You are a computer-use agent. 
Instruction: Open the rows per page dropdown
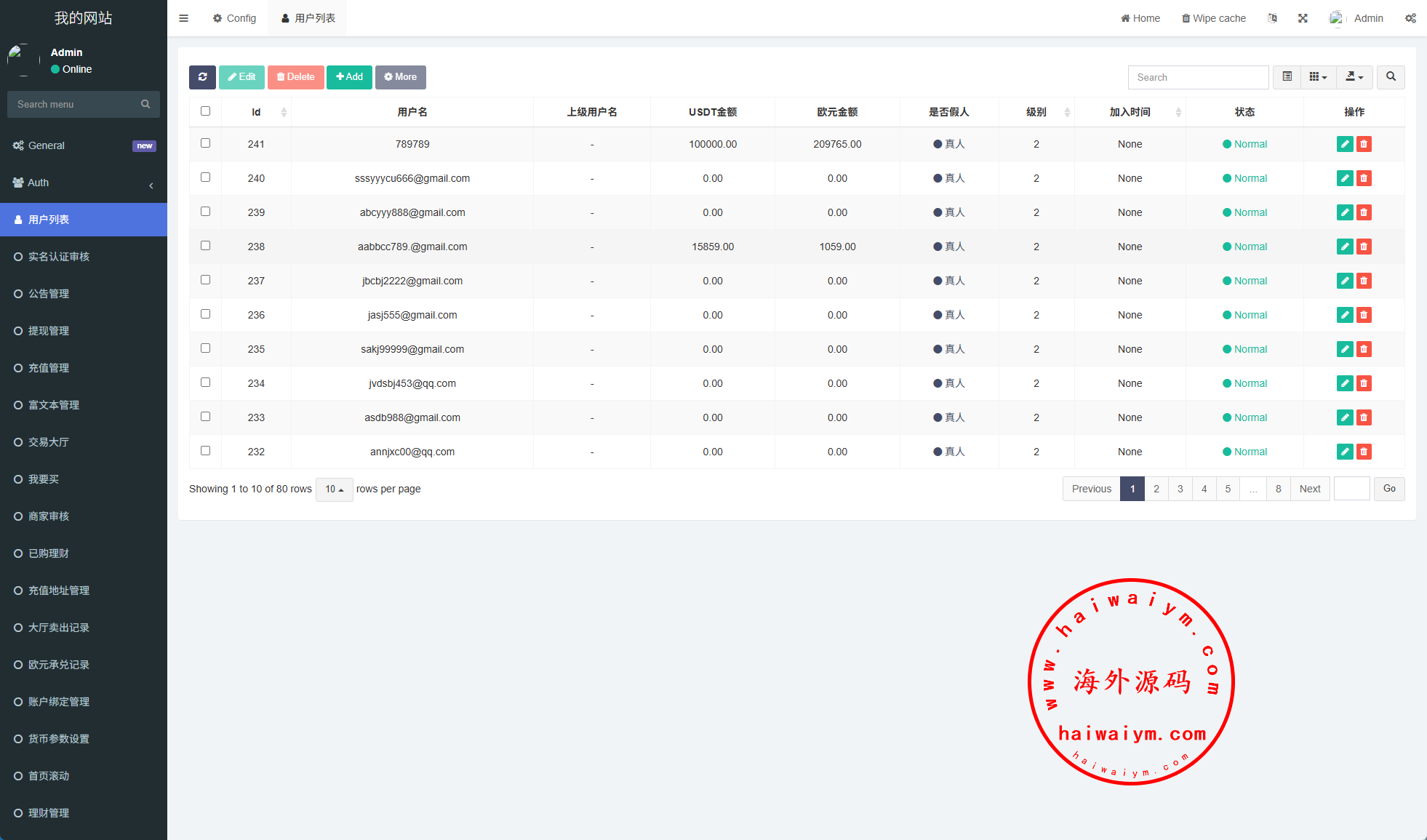334,489
